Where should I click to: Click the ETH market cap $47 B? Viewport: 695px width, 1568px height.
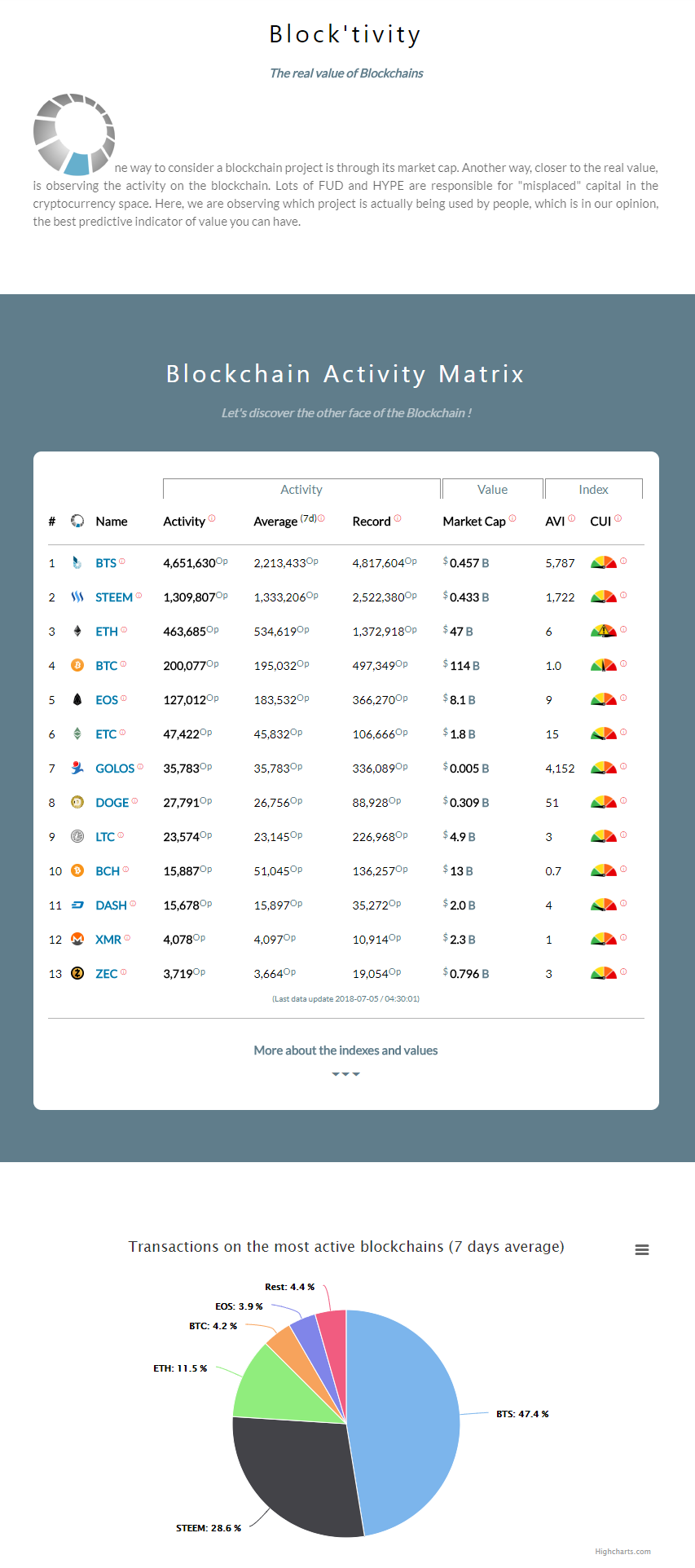click(x=458, y=632)
